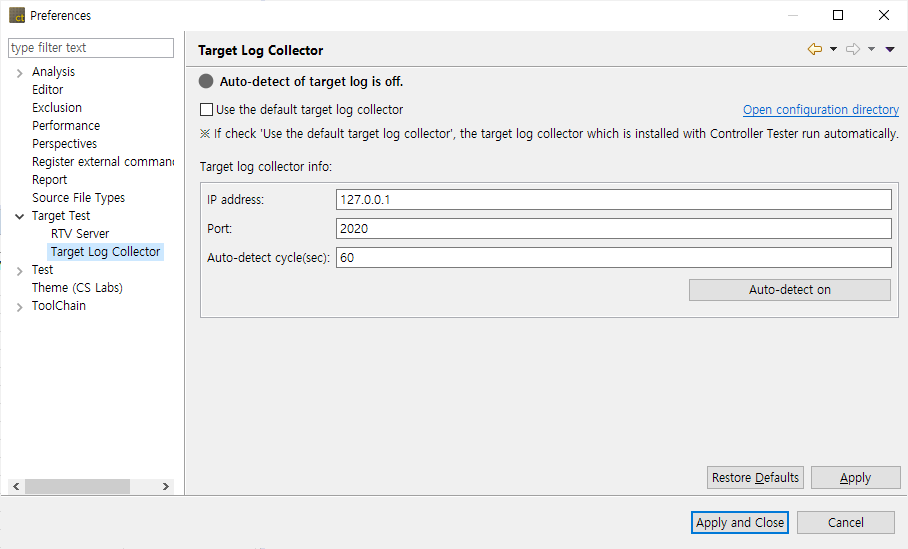The width and height of the screenshot is (908, 549).
Task: Collapse the Target Test tree node
Action: point(20,216)
